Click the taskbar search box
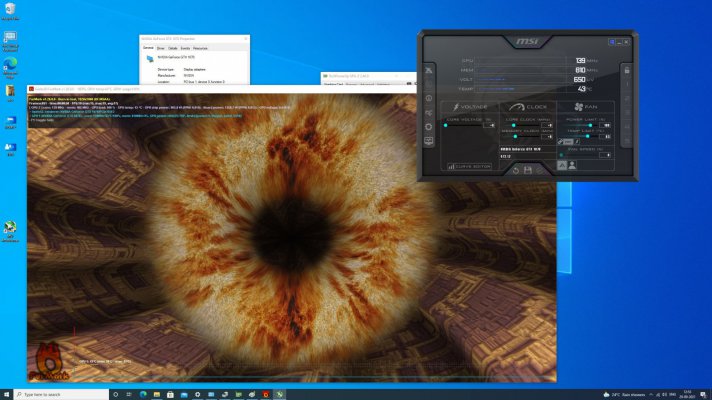Viewport: 712px width, 400px height. coord(61,395)
